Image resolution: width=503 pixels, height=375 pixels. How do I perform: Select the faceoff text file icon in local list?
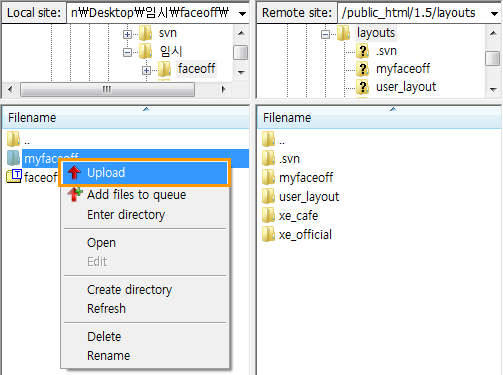pyautogui.click(x=14, y=176)
